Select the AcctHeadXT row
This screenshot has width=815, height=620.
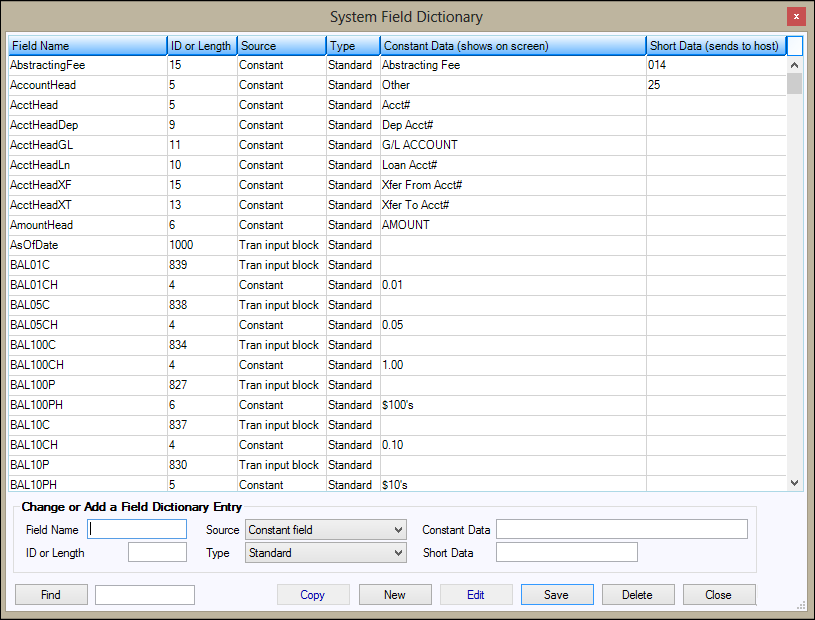(397, 205)
